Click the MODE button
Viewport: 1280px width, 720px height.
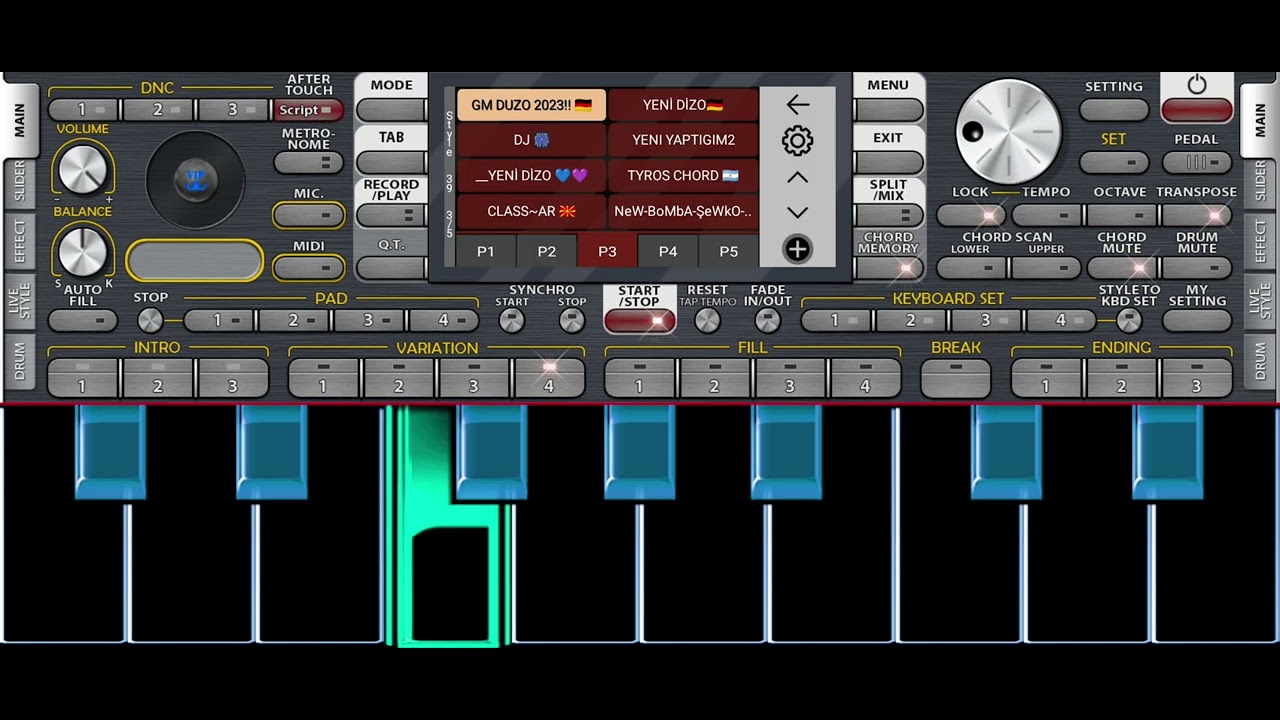pos(391,110)
